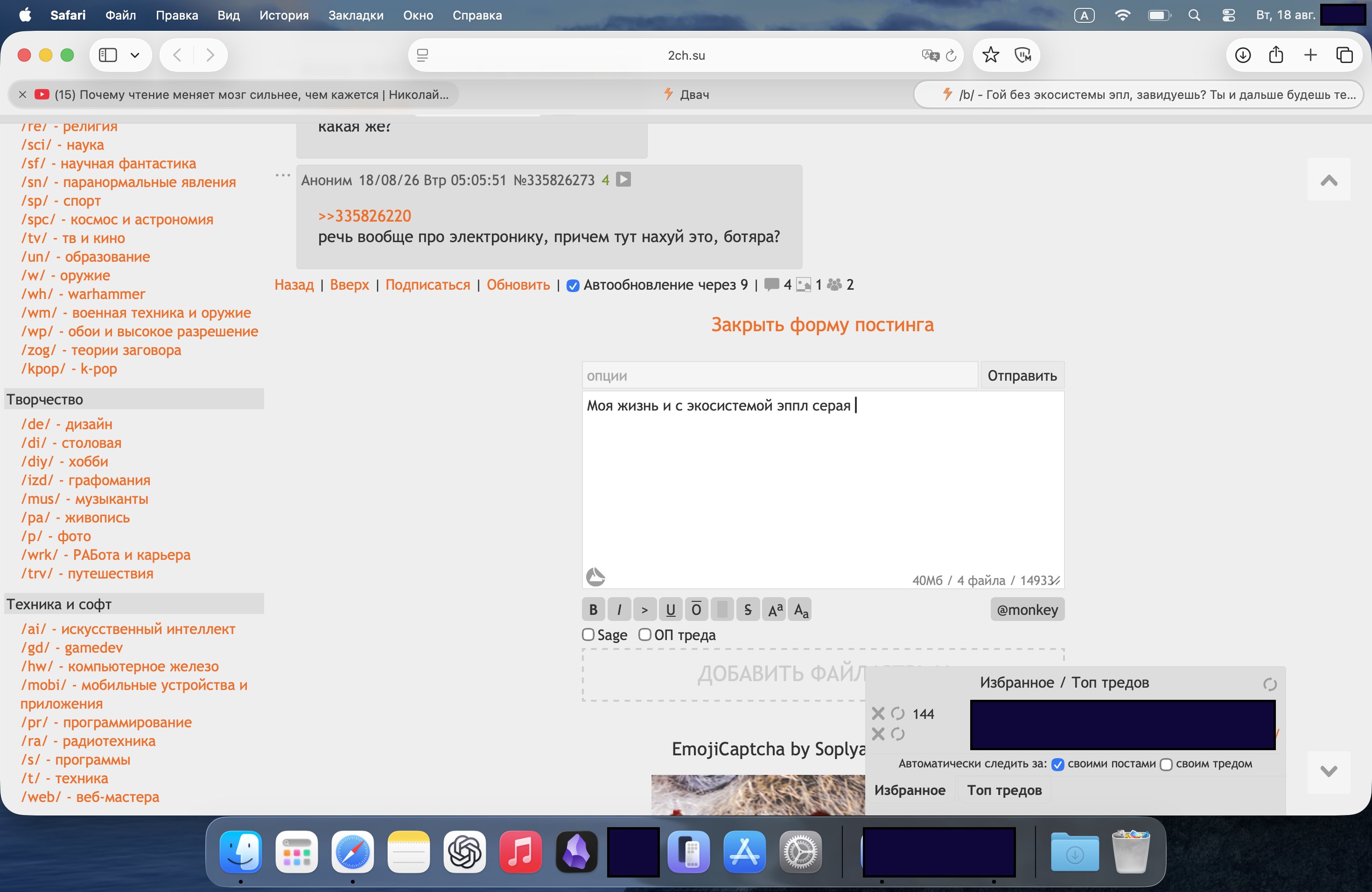
Task: Enable the Sage checkbox
Action: pyautogui.click(x=588, y=634)
